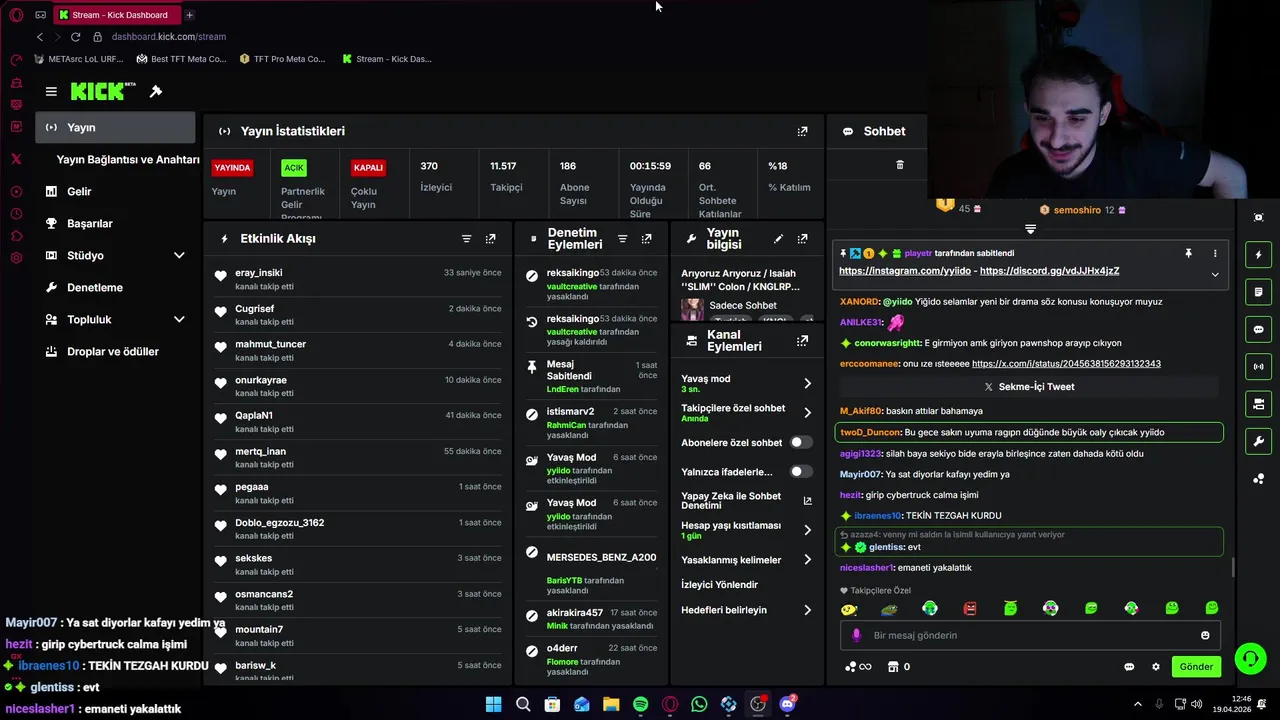
Task: Click the green headset support button
Action: tap(1250, 658)
